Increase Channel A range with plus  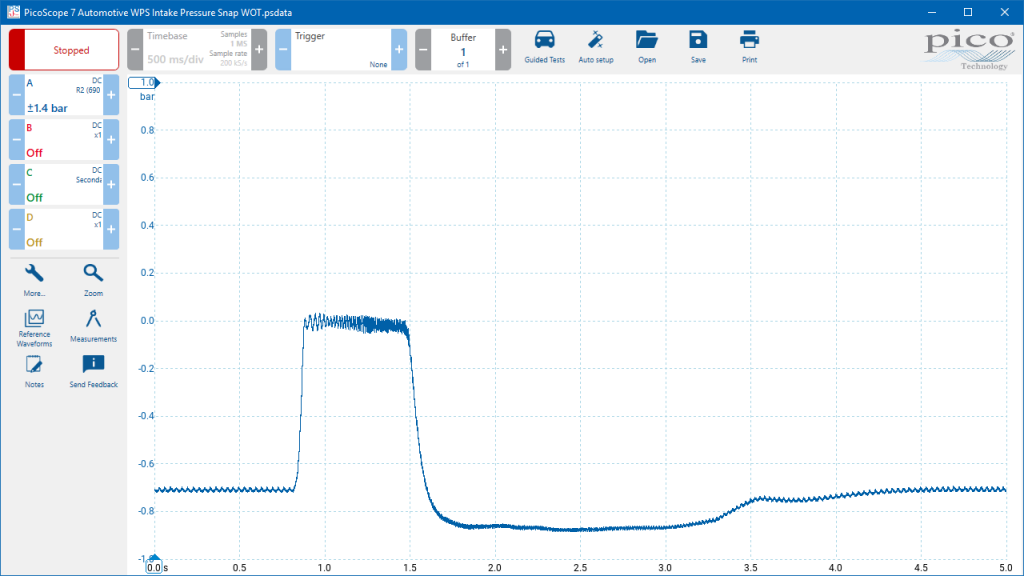pyautogui.click(x=111, y=95)
